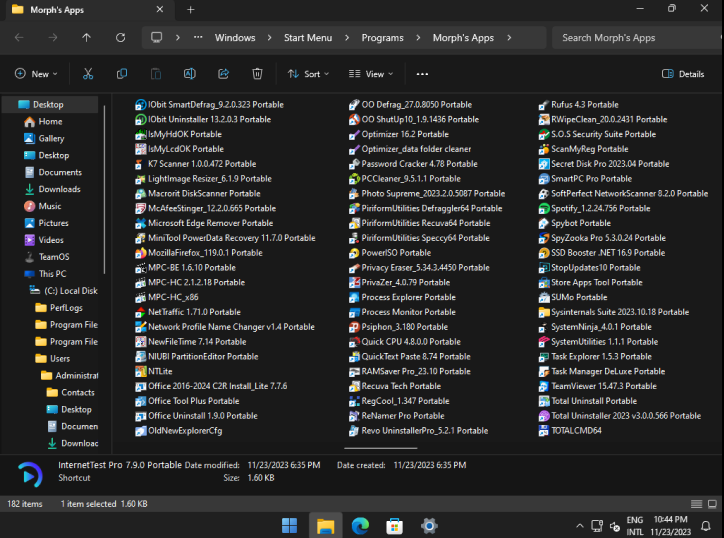Open Microsoft Edge from taskbar
724x538 pixels.
click(x=360, y=526)
